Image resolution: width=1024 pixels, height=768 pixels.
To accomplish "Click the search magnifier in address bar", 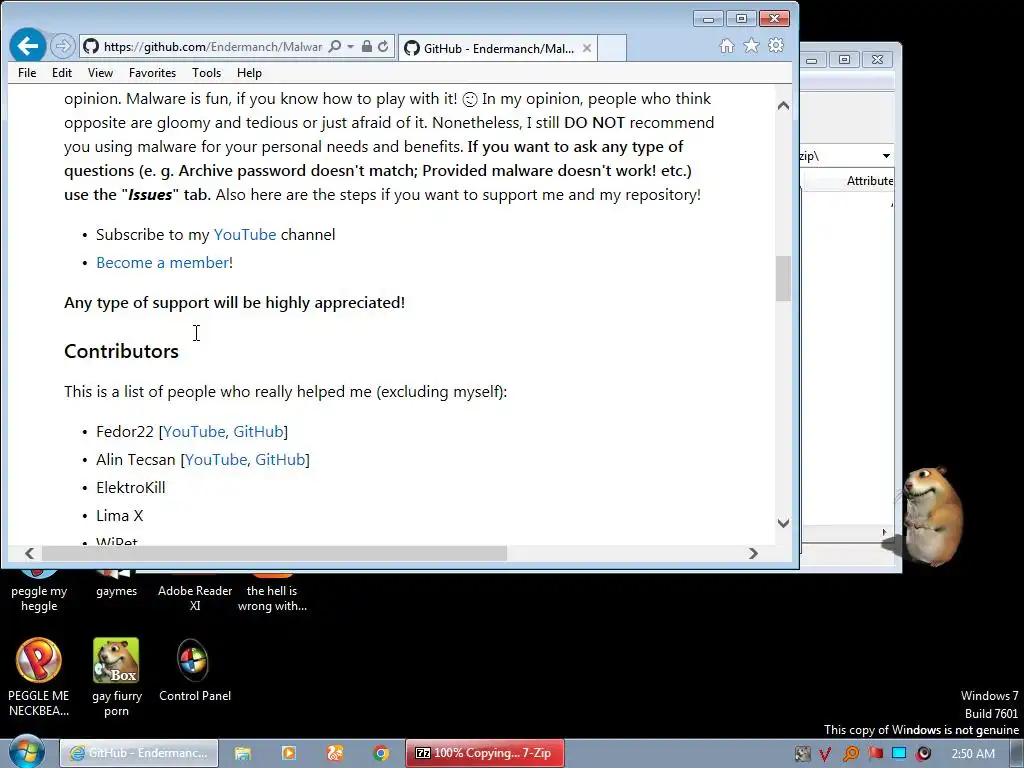I will tap(334, 46).
